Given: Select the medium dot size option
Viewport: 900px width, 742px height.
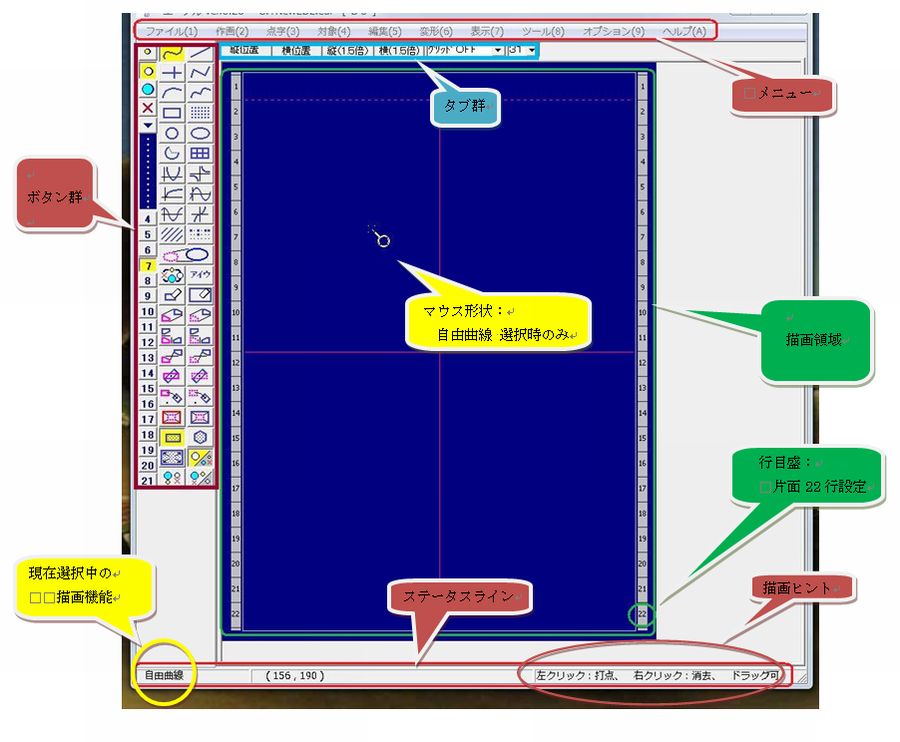Looking at the screenshot, I should [148, 71].
